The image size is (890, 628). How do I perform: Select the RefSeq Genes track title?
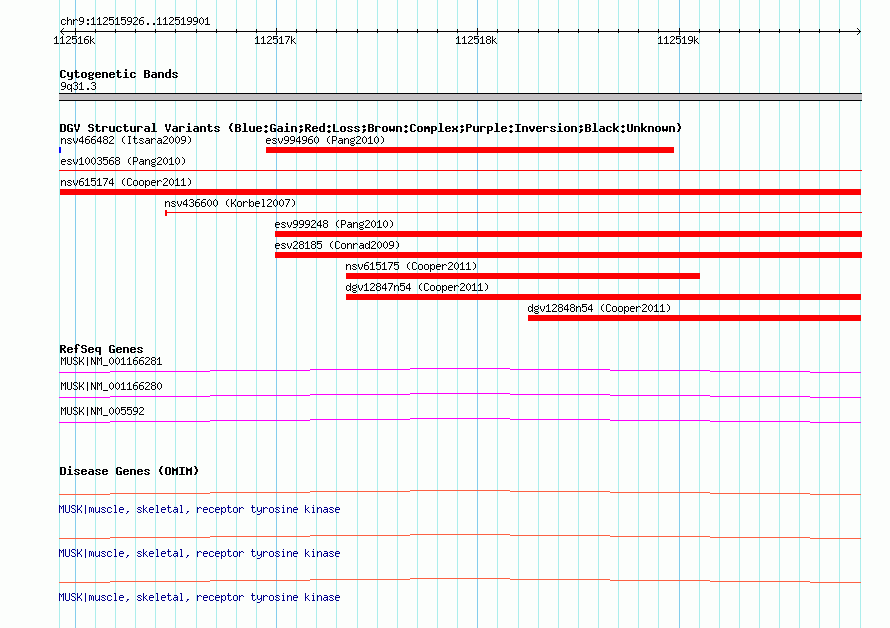pos(101,349)
